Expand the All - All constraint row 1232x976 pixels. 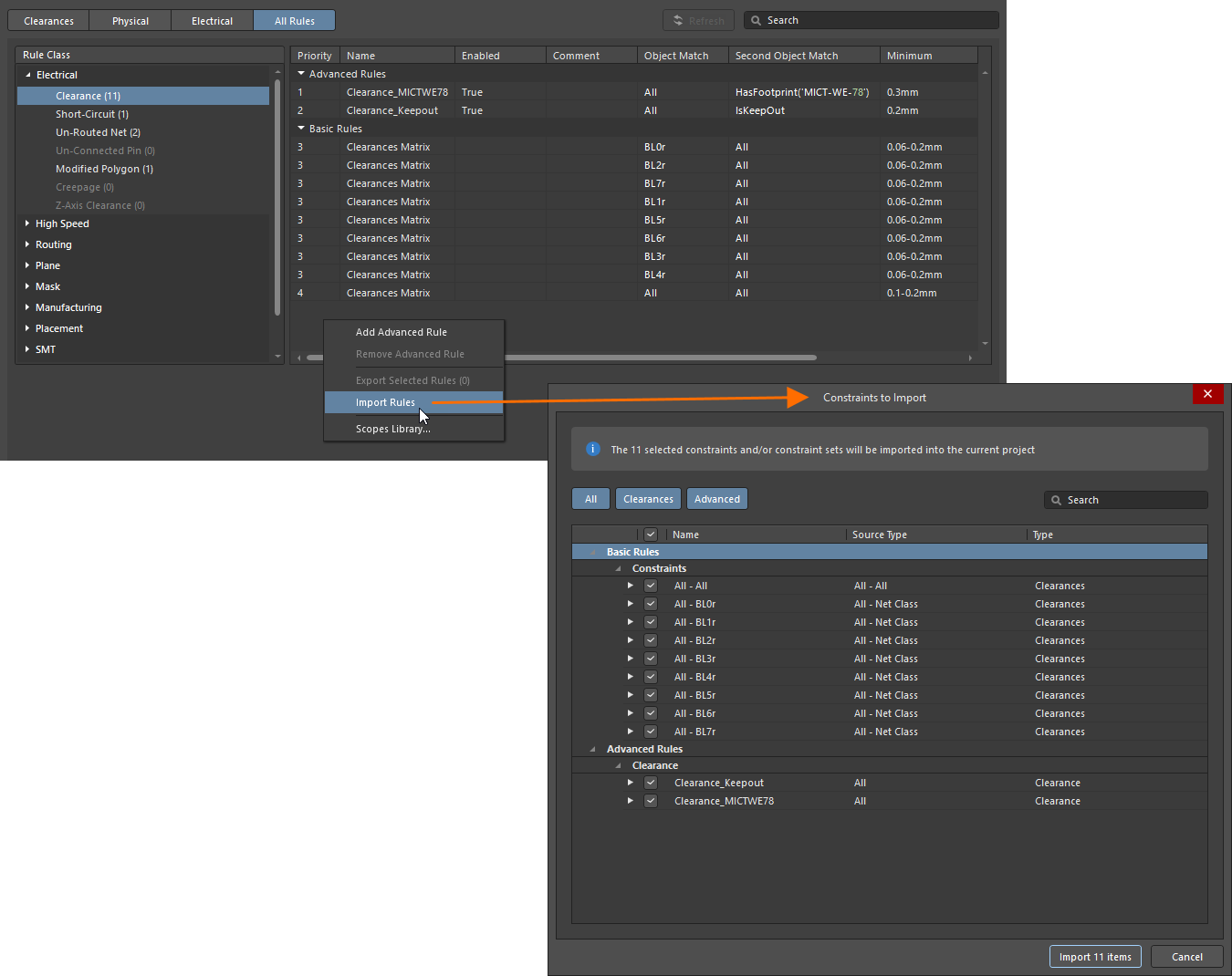tap(630, 586)
